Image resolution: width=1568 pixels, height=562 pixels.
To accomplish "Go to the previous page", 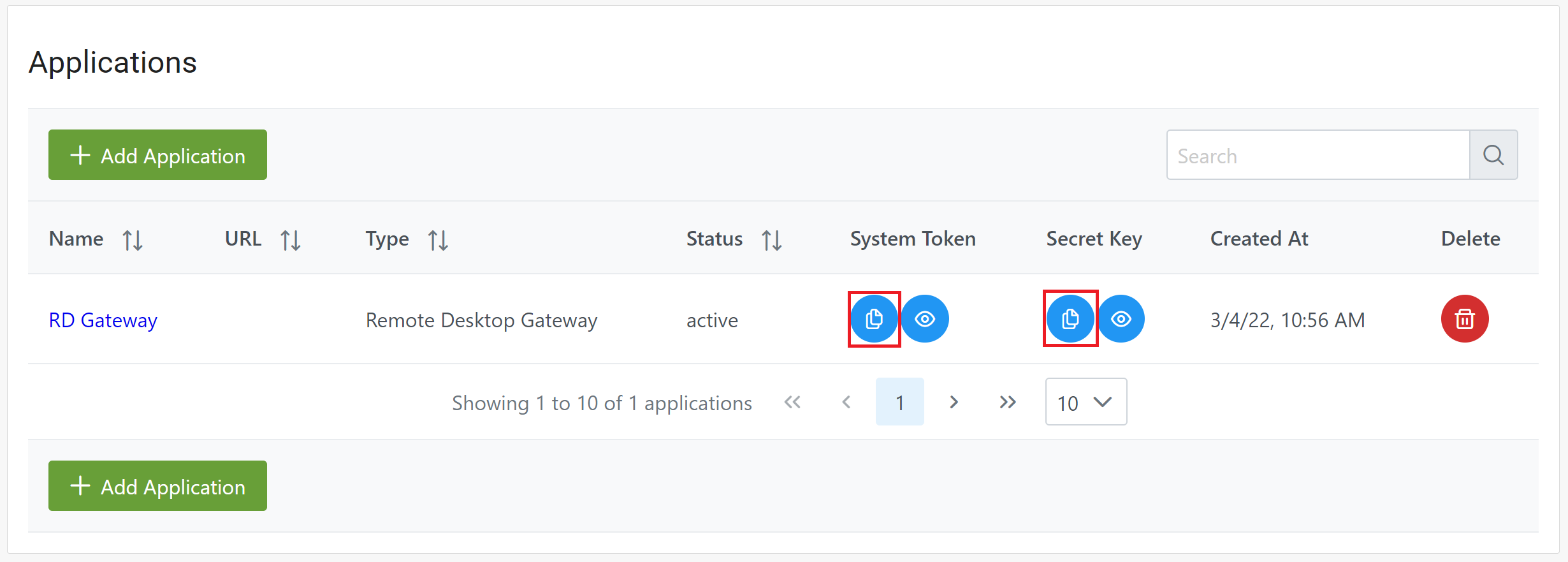I will pos(846,402).
